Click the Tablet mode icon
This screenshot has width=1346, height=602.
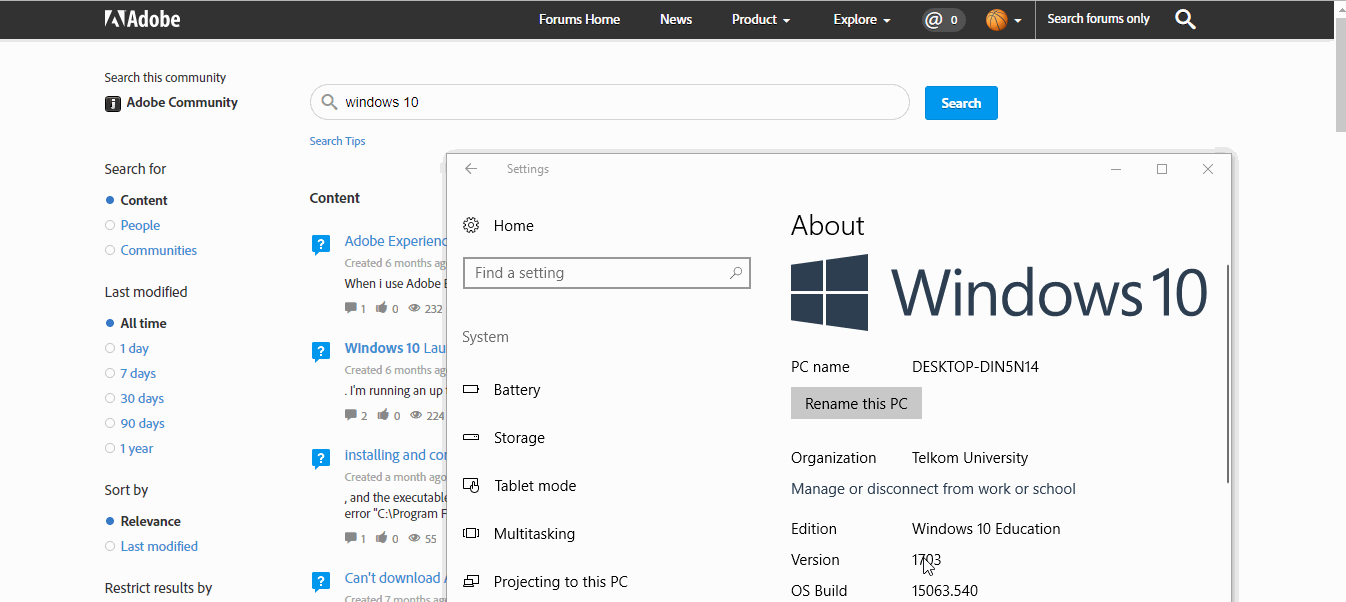point(471,486)
